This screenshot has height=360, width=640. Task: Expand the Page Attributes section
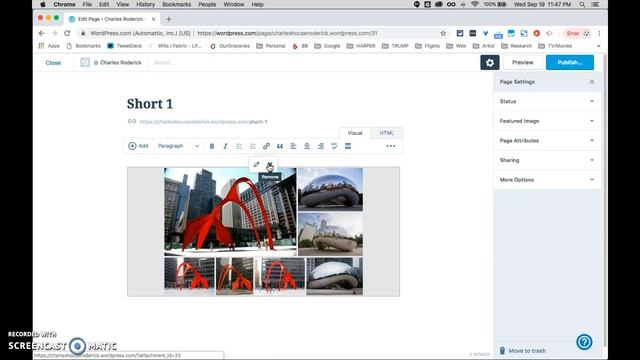click(x=547, y=140)
